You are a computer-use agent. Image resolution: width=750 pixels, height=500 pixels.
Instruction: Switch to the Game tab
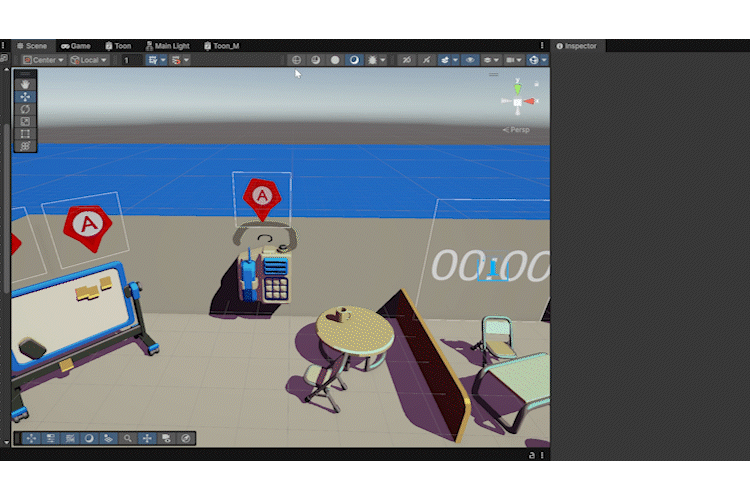(76, 46)
